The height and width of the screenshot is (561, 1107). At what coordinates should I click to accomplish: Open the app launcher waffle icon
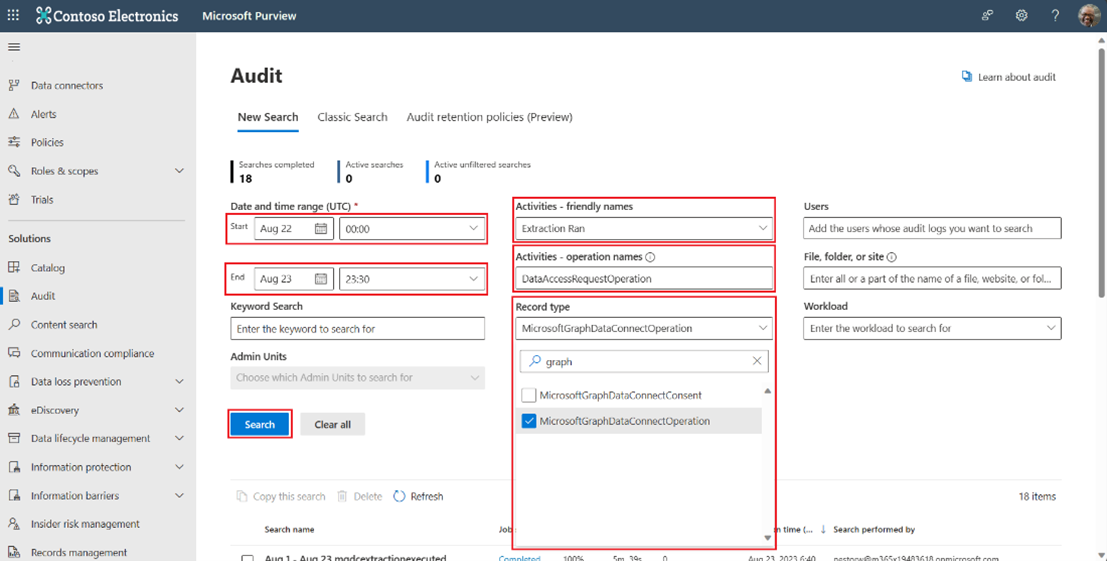tap(13, 16)
